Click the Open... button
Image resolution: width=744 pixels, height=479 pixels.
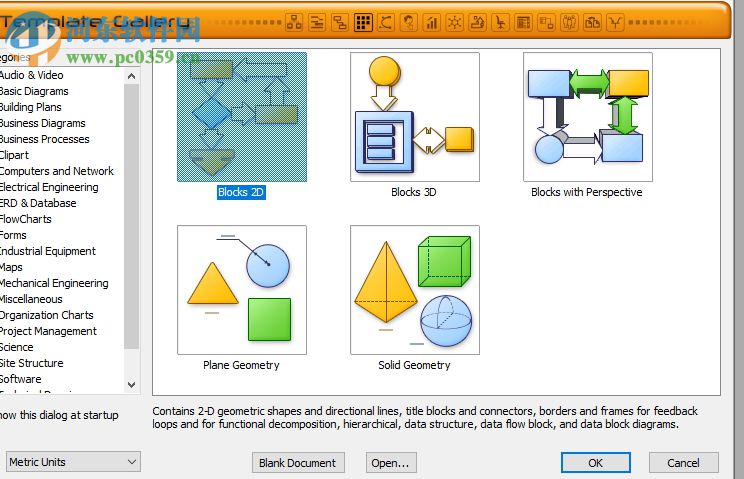pyautogui.click(x=391, y=463)
